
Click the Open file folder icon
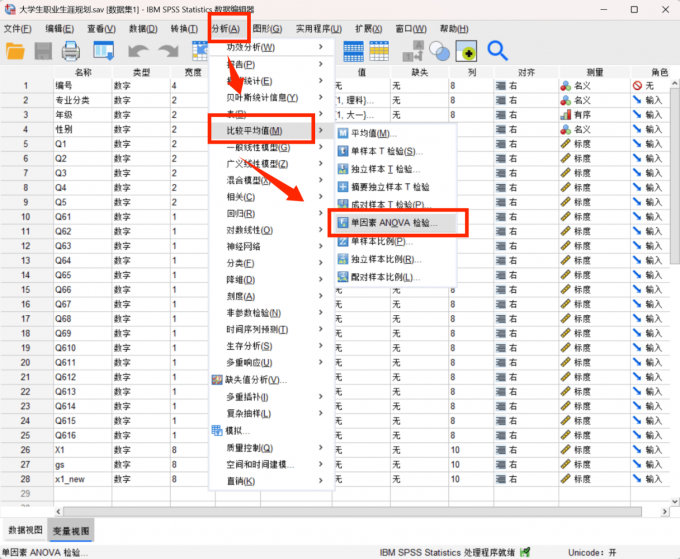point(17,51)
